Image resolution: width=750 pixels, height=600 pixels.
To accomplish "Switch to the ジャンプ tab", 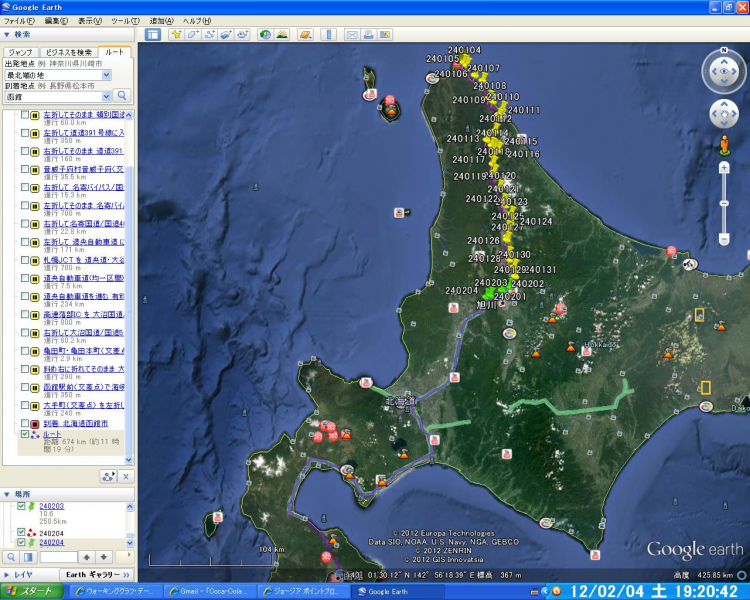I will coord(21,52).
